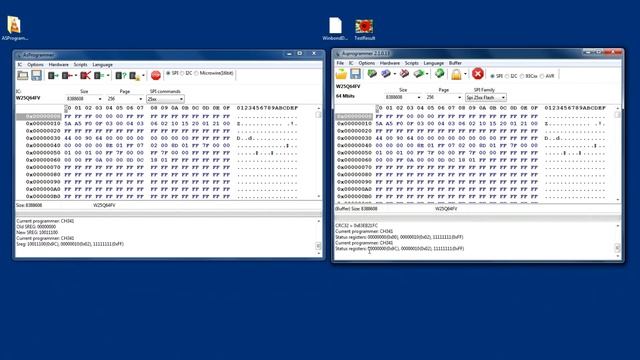
Task: Open the AsProgram desktop shortcut icon
Action: [15, 28]
